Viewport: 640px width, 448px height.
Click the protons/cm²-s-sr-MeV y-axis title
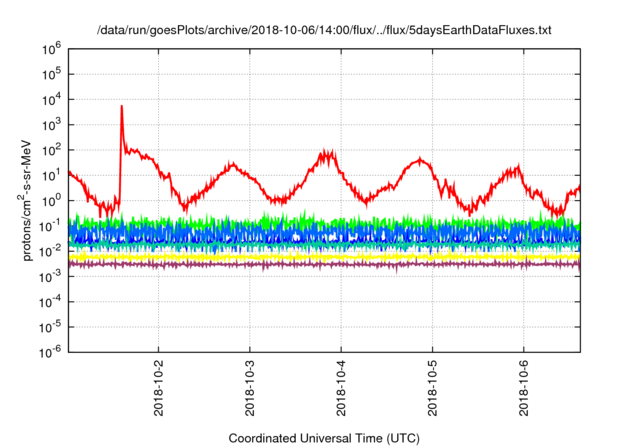(x=26, y=200)
